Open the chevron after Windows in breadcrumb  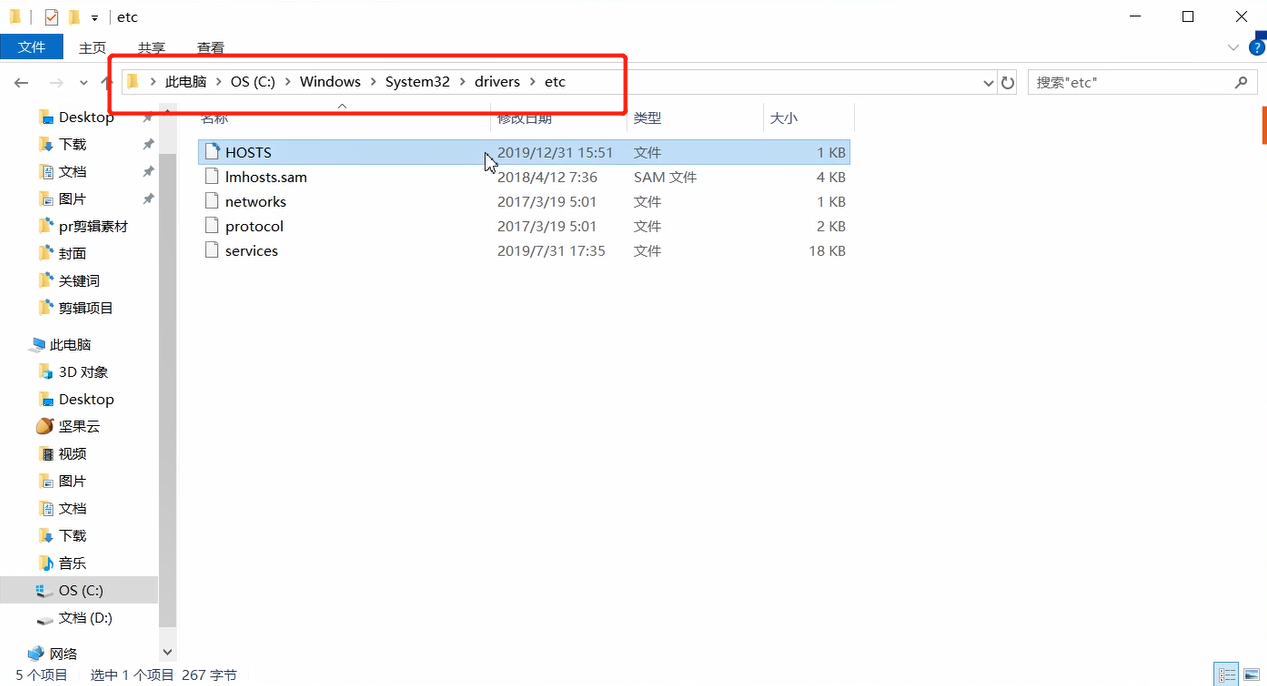pos(373,82)
